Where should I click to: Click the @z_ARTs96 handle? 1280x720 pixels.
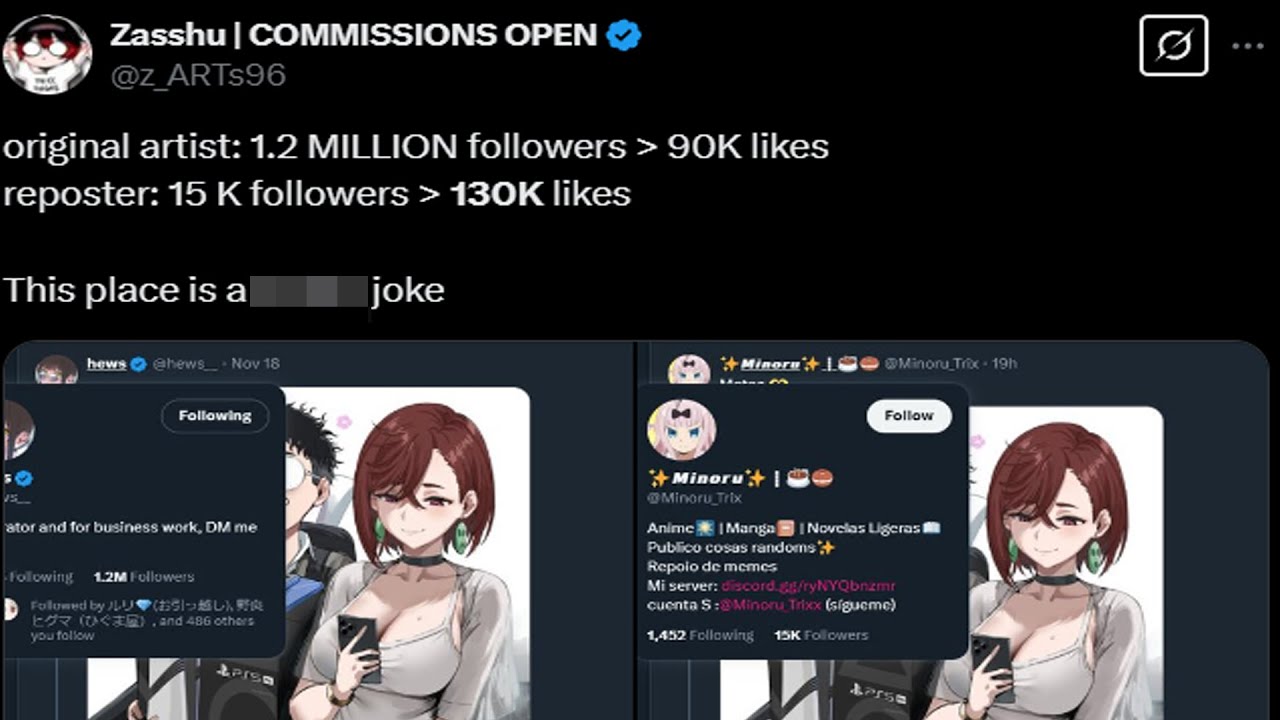pos(198,75)
